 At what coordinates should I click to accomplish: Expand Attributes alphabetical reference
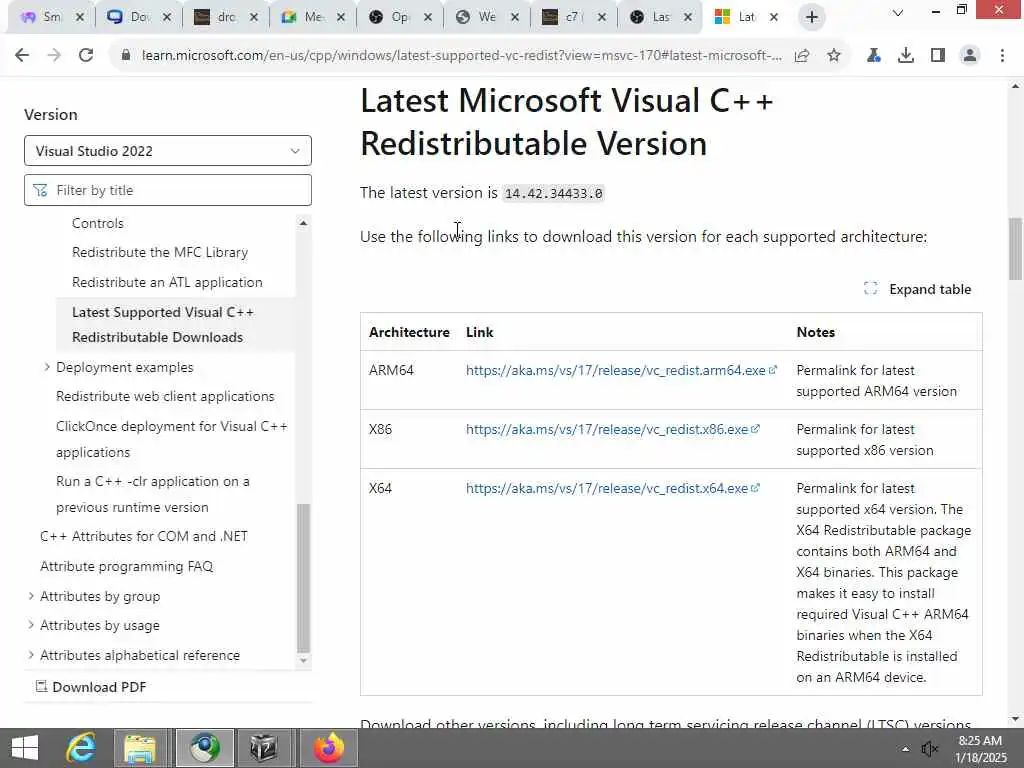coord(31,655)
